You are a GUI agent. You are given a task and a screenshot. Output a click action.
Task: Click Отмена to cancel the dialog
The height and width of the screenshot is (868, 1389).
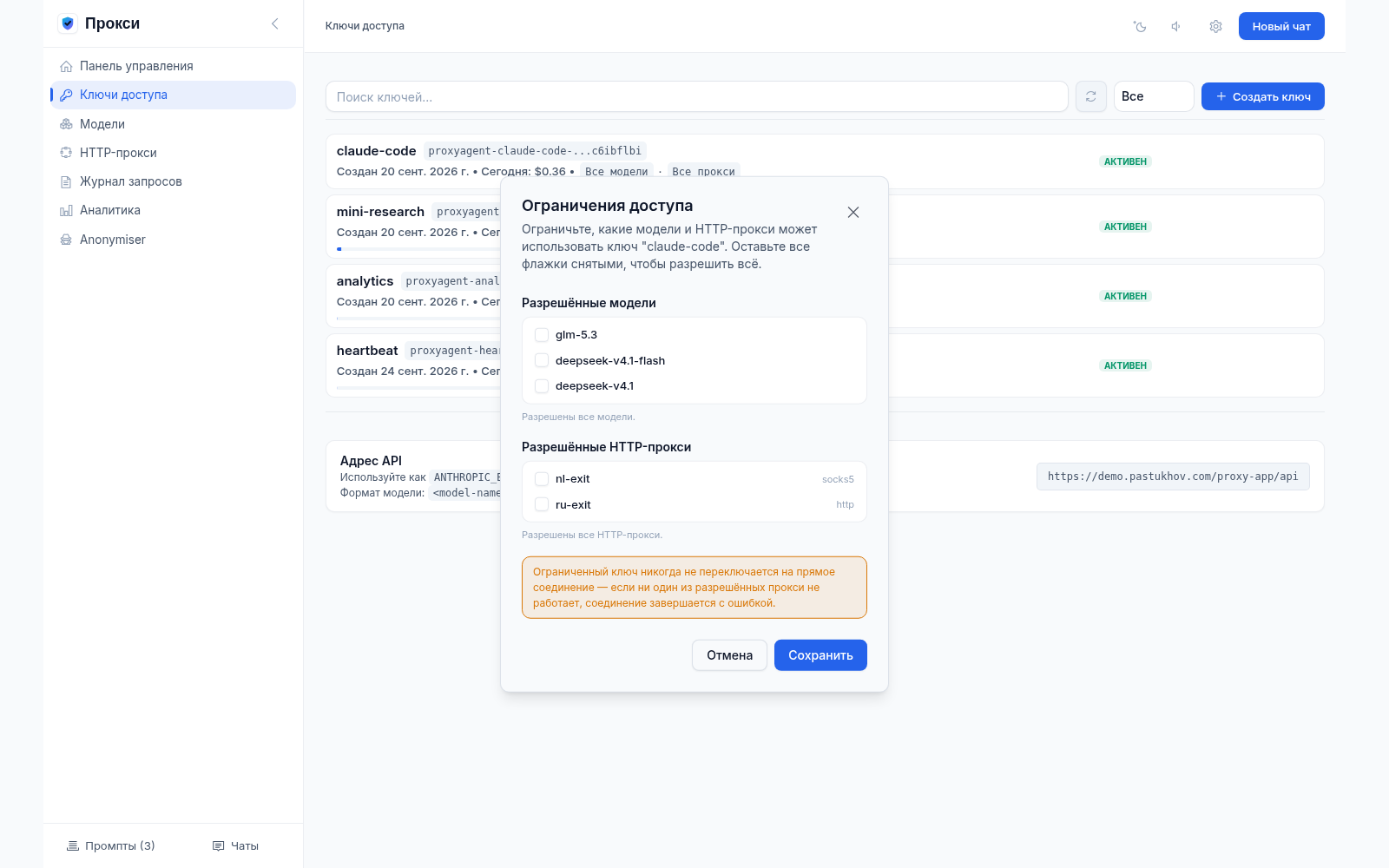pyautogui.click(x=729, y=655)
